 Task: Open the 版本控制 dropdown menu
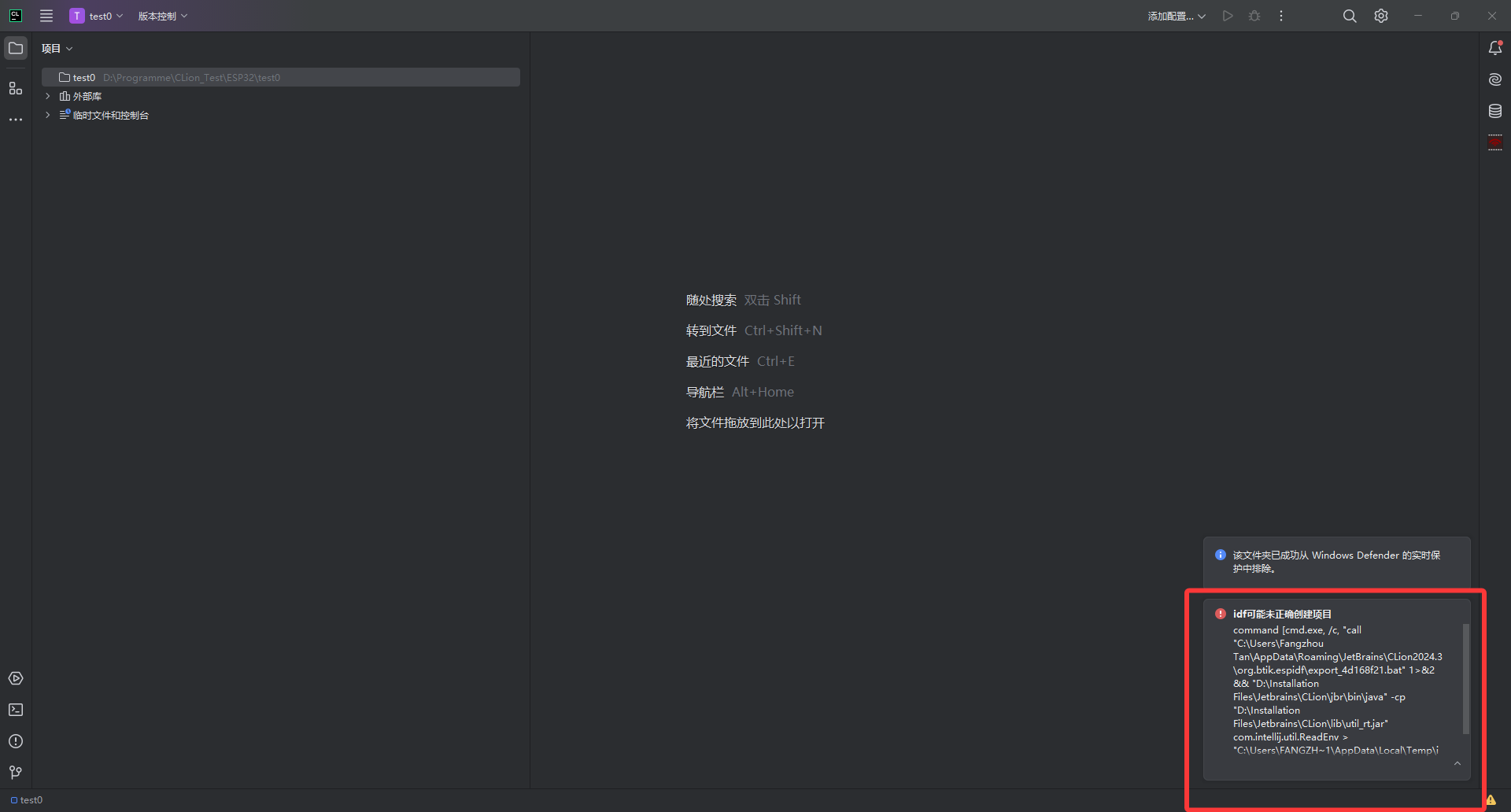[x=163, y=16]
